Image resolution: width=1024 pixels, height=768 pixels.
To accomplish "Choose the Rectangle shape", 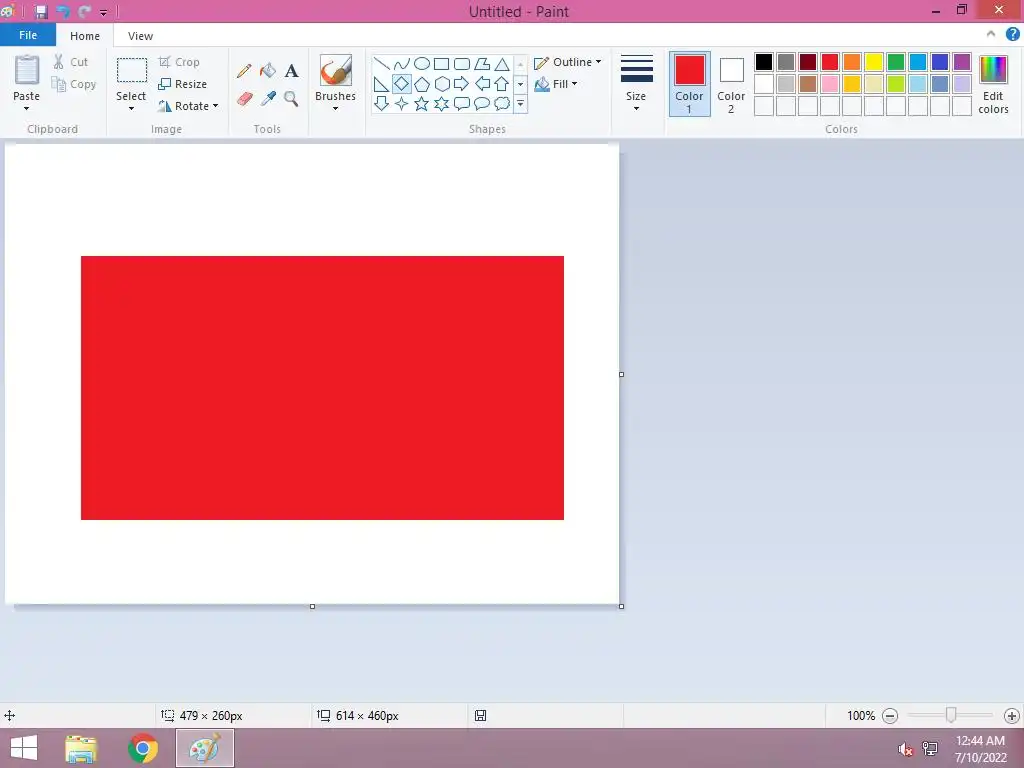I will (x=441, y=63).
